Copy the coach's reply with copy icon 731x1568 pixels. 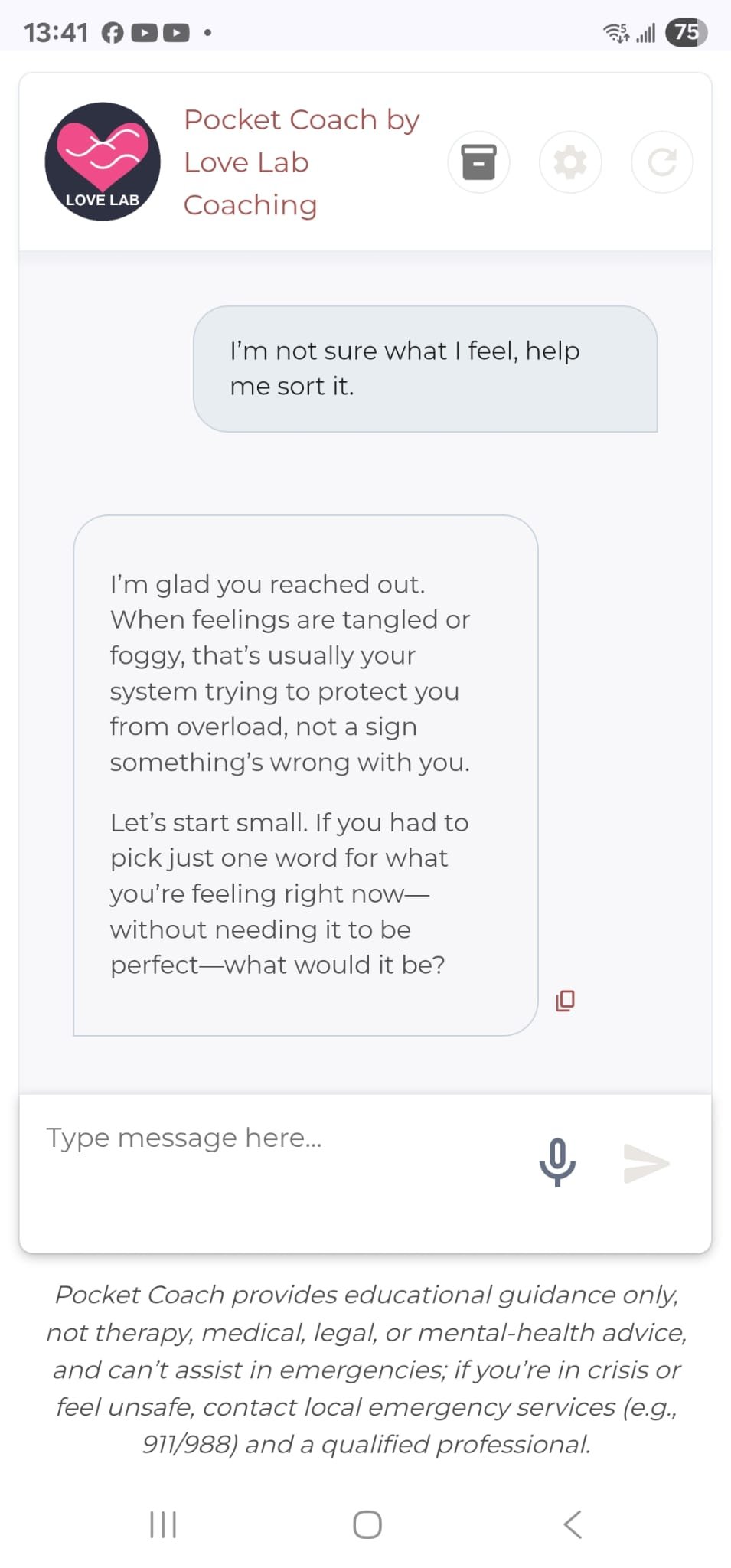(x=565, y=1001)
